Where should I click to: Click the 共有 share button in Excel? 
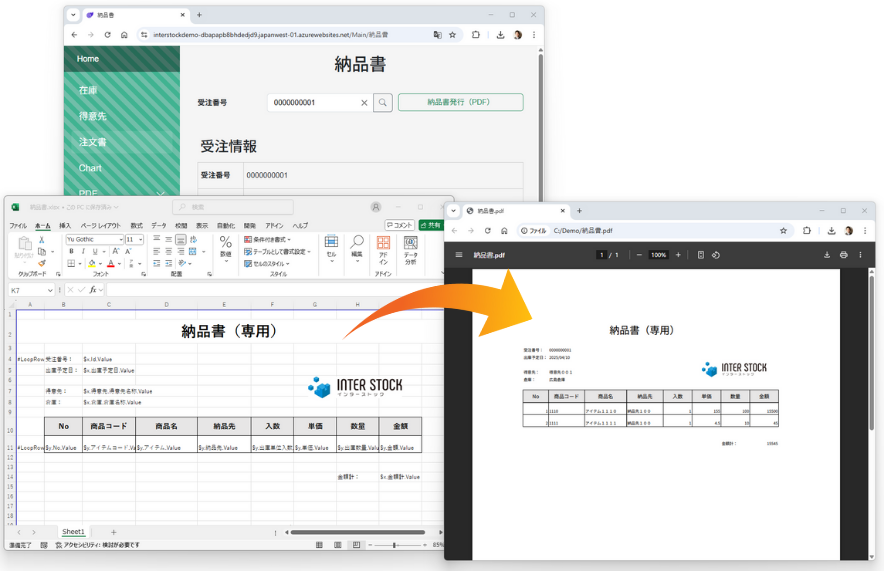point(432,226)
